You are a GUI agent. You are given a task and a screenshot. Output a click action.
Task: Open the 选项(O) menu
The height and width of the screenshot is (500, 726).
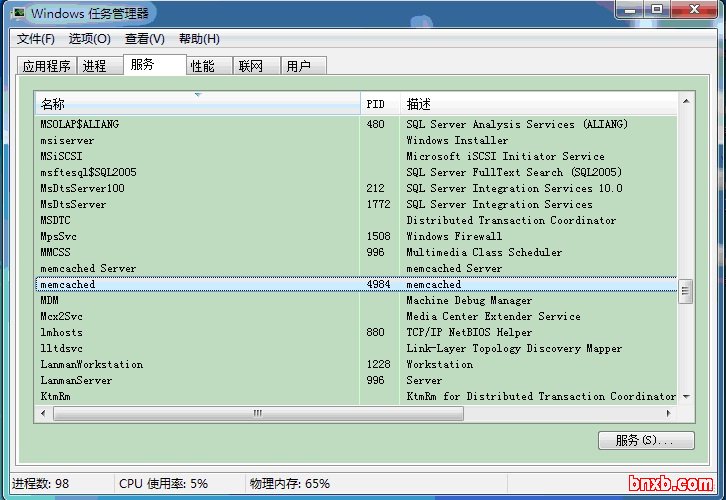coord(89,39)
